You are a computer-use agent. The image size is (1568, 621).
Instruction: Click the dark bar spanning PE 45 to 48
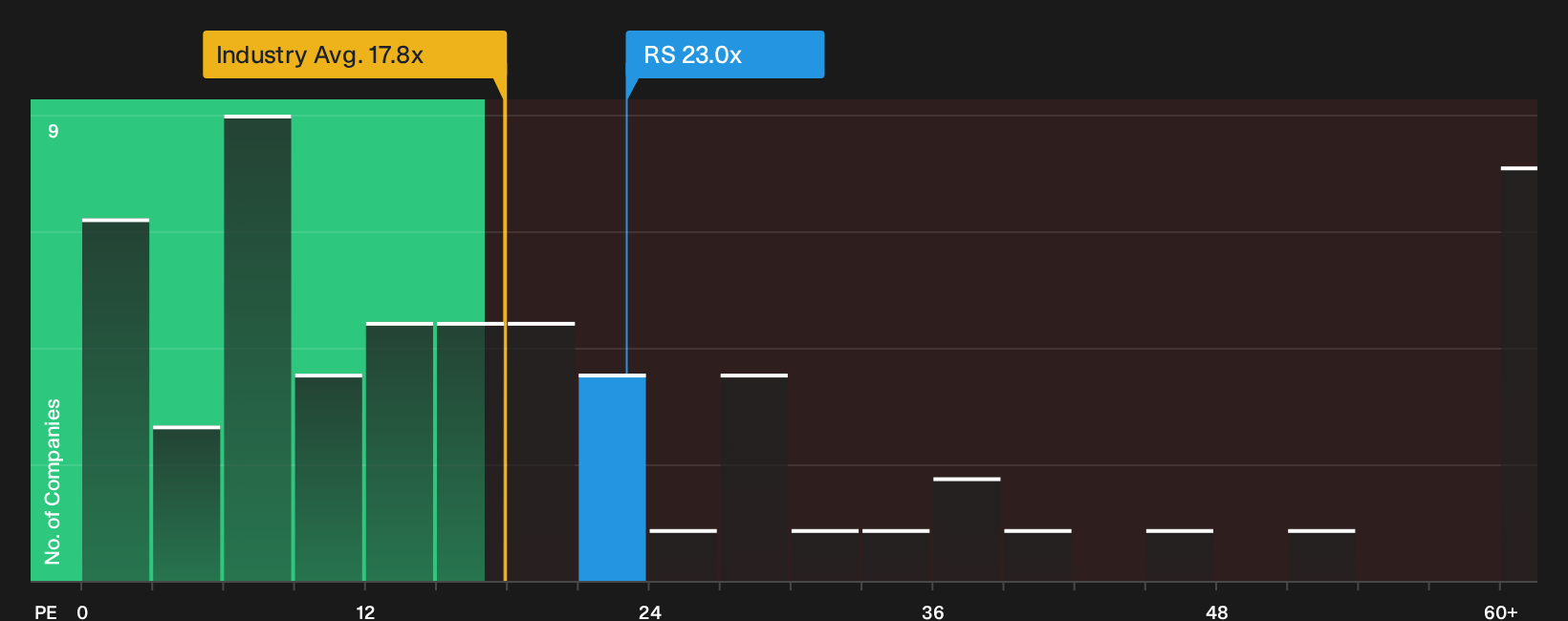coord(1180,555)
